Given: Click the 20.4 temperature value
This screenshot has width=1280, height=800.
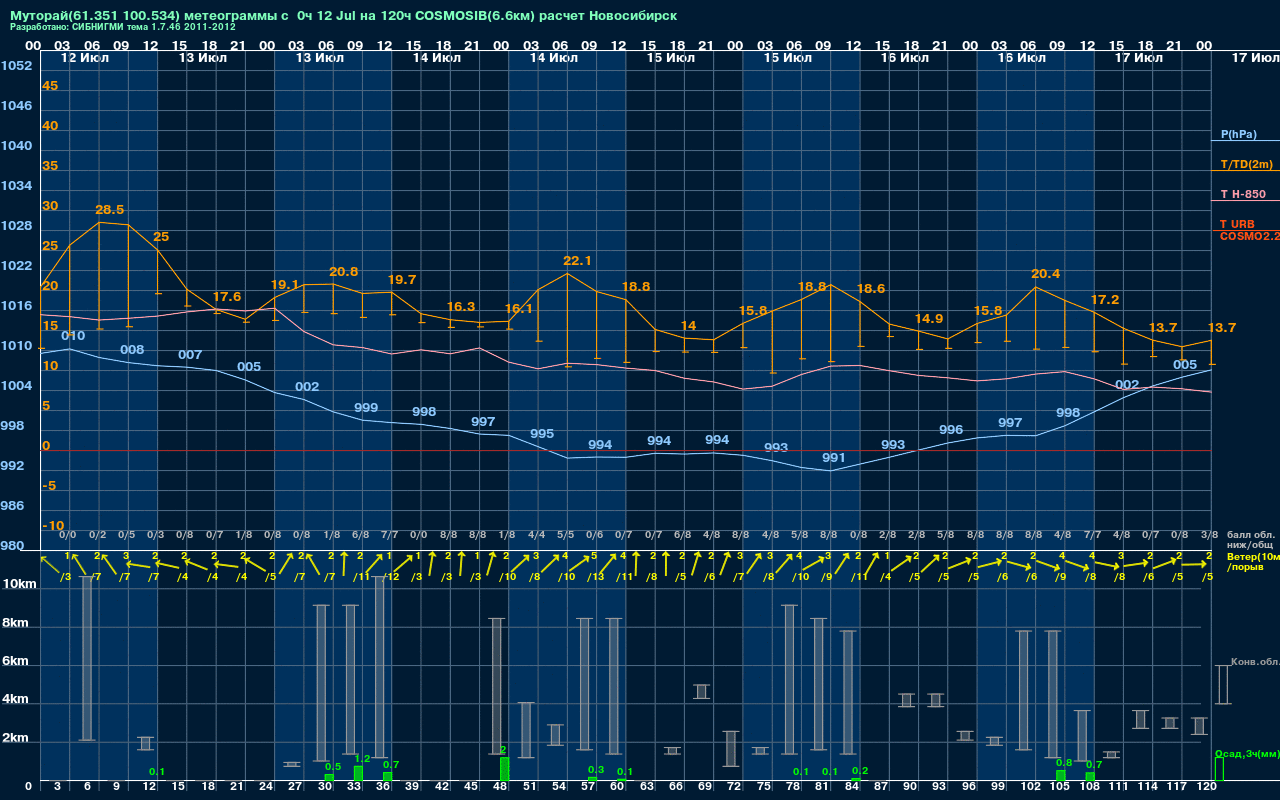Looking at the screenshot, I should (x=1045, y=274).
